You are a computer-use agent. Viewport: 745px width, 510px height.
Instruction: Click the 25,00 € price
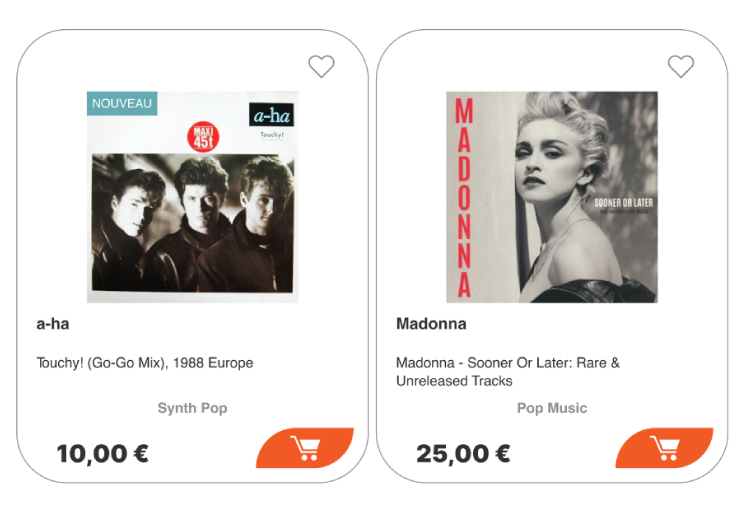(463, 453)
